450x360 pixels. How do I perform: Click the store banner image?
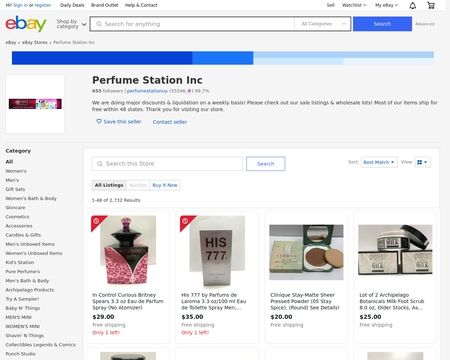[223, 58]
